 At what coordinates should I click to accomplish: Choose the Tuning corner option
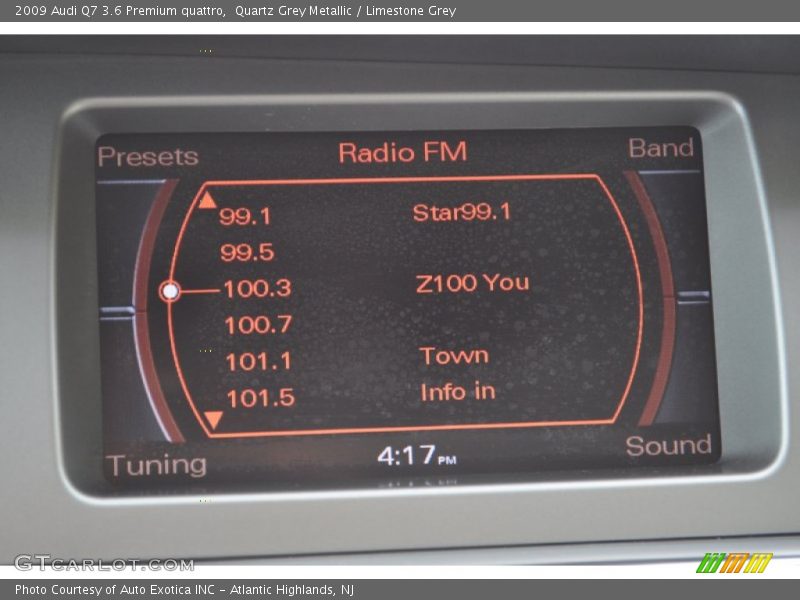pyautogui.click(x=157, y=465)
